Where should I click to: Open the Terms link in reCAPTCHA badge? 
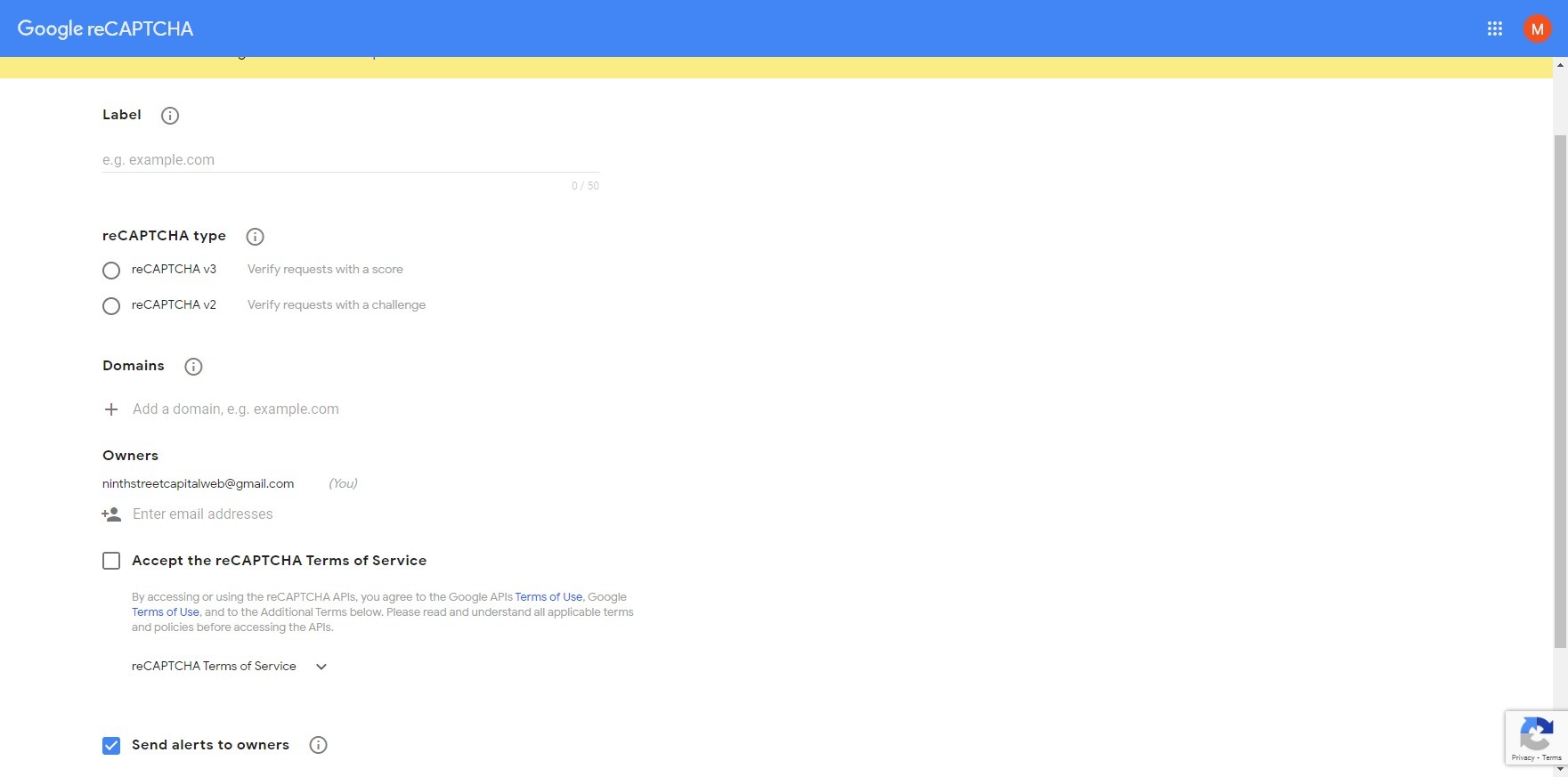[1552, 757]
